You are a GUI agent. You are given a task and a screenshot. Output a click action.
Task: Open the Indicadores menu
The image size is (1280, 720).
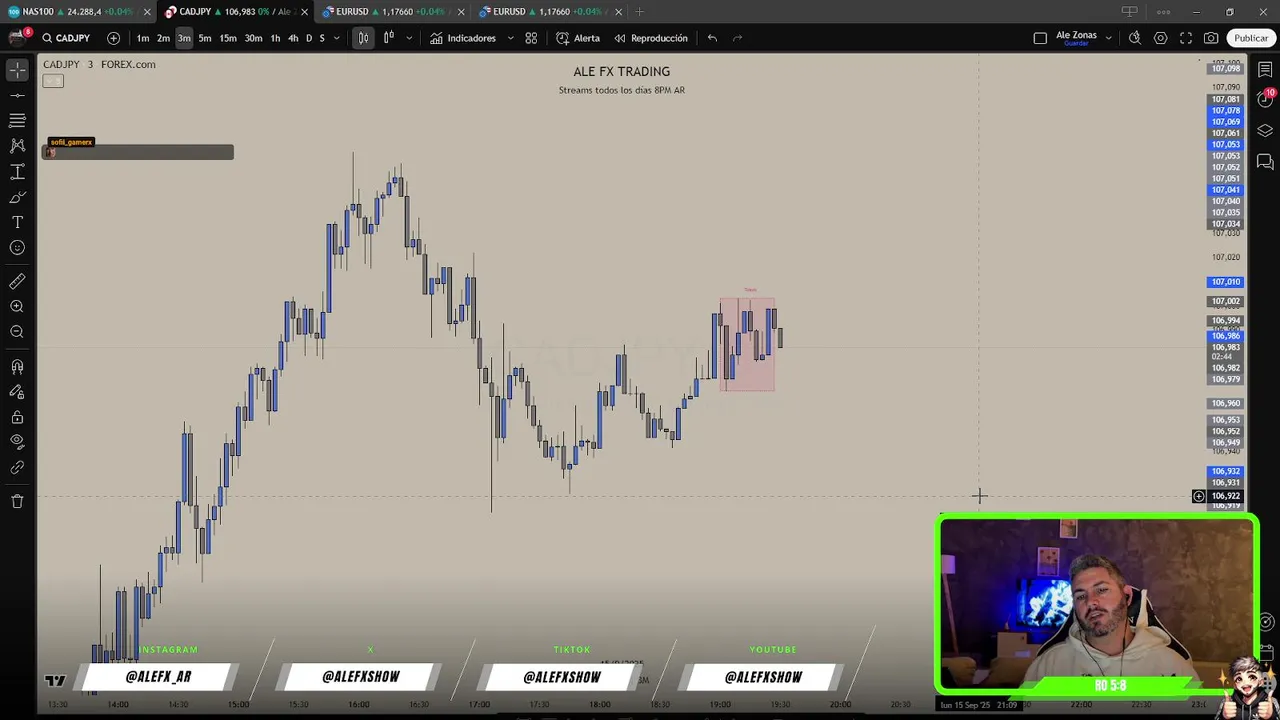(x=463, y=38)
